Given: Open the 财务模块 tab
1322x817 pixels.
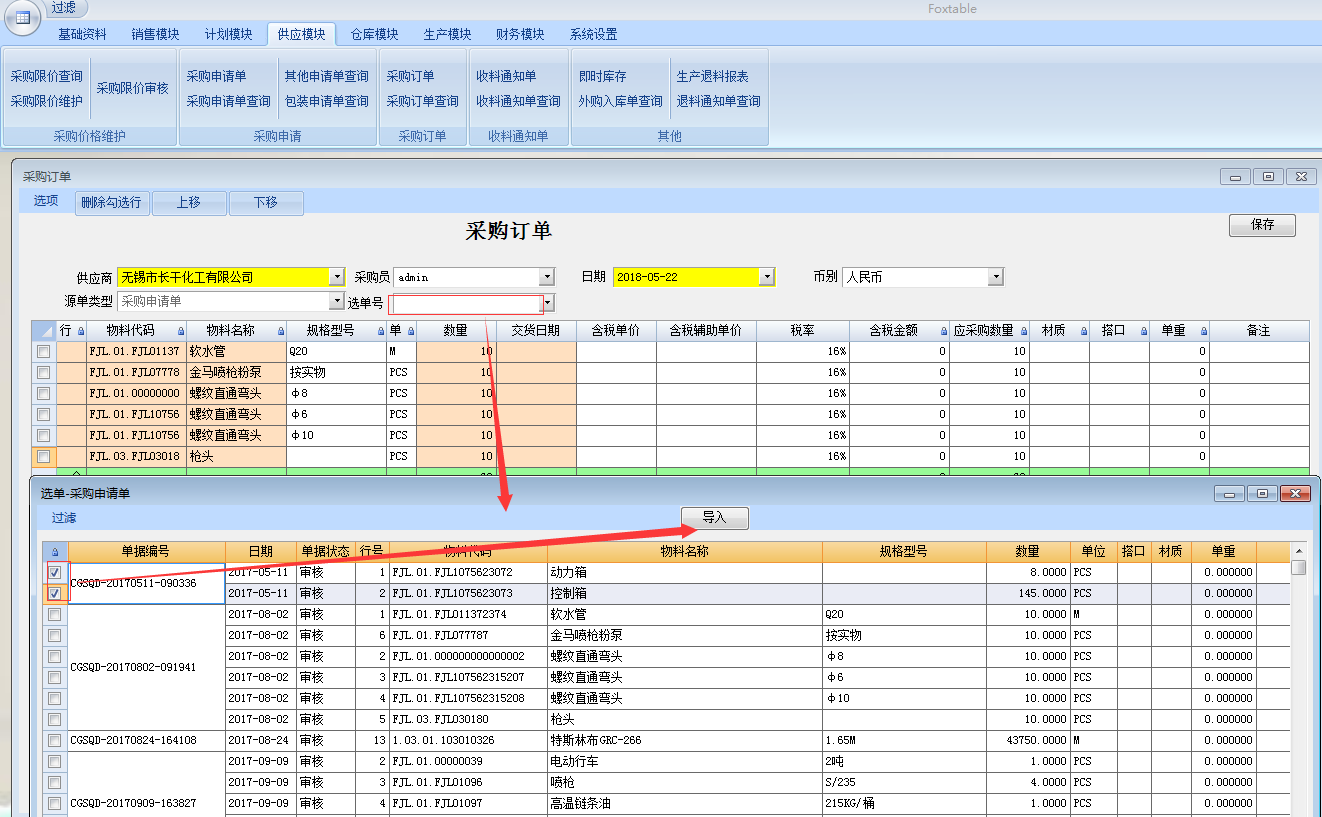Looking at the screenshot, I should [x=520, y=34].
